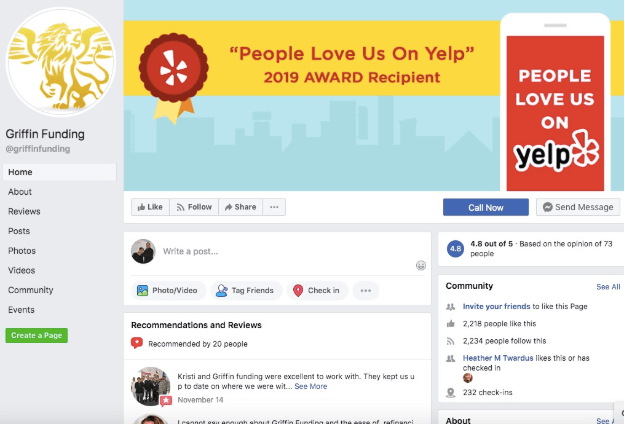Follow the Griffin Funding page
Viewport: 625px width, 425px height.
(194, 207)
